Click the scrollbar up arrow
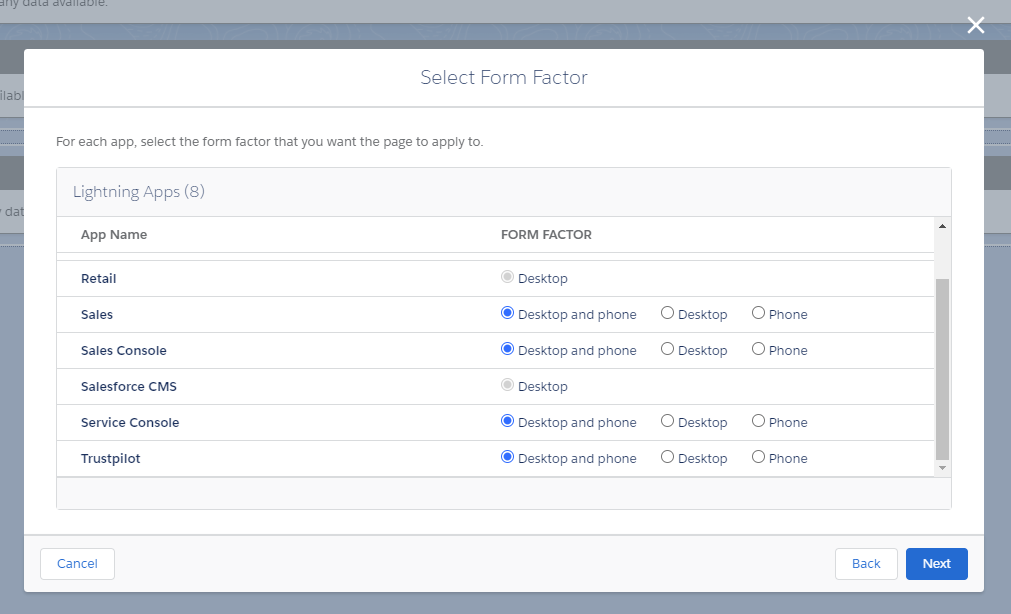 click(941, 226)
